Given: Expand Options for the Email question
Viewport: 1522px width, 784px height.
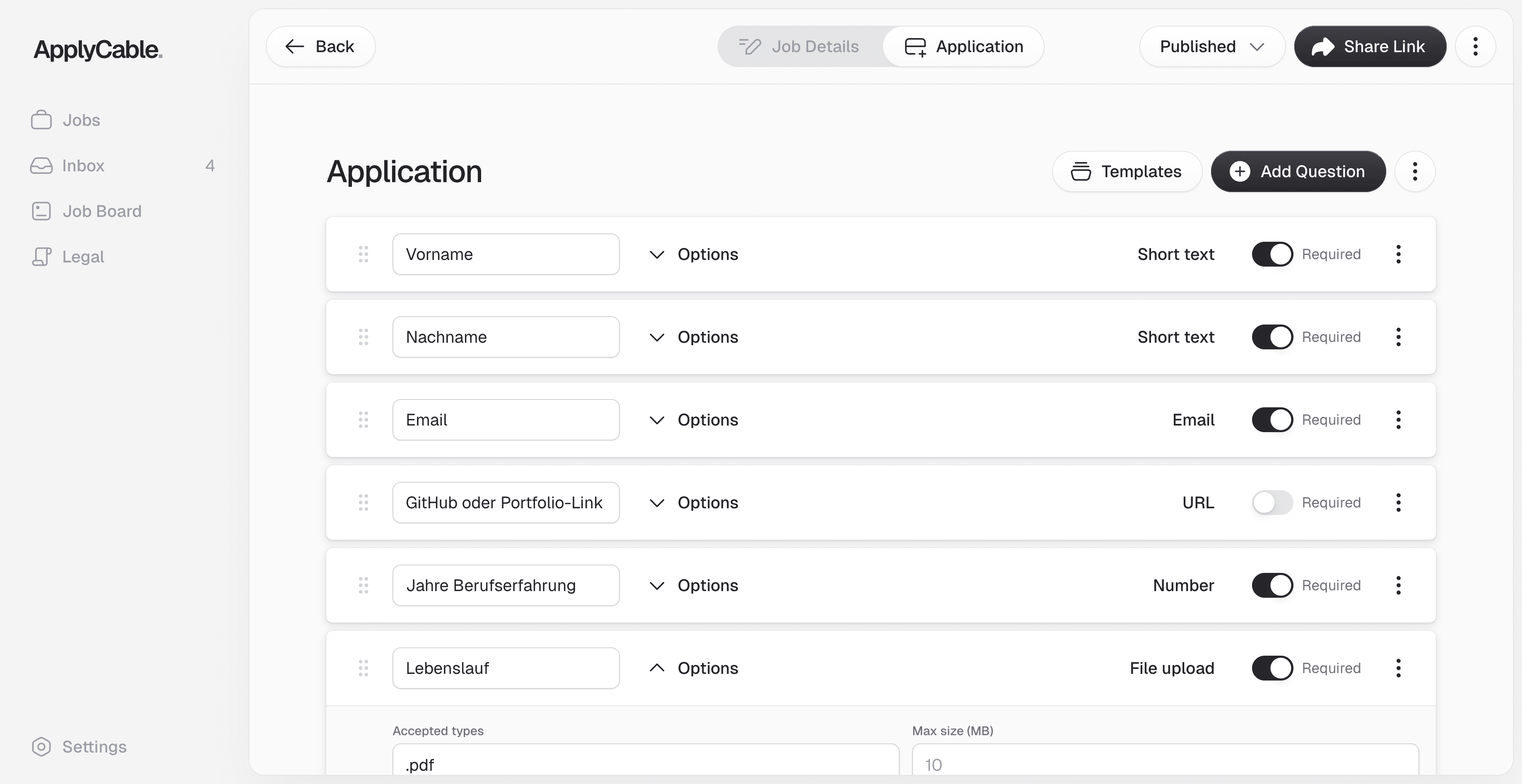Looking at the screenshot, I should pos(694,419).
